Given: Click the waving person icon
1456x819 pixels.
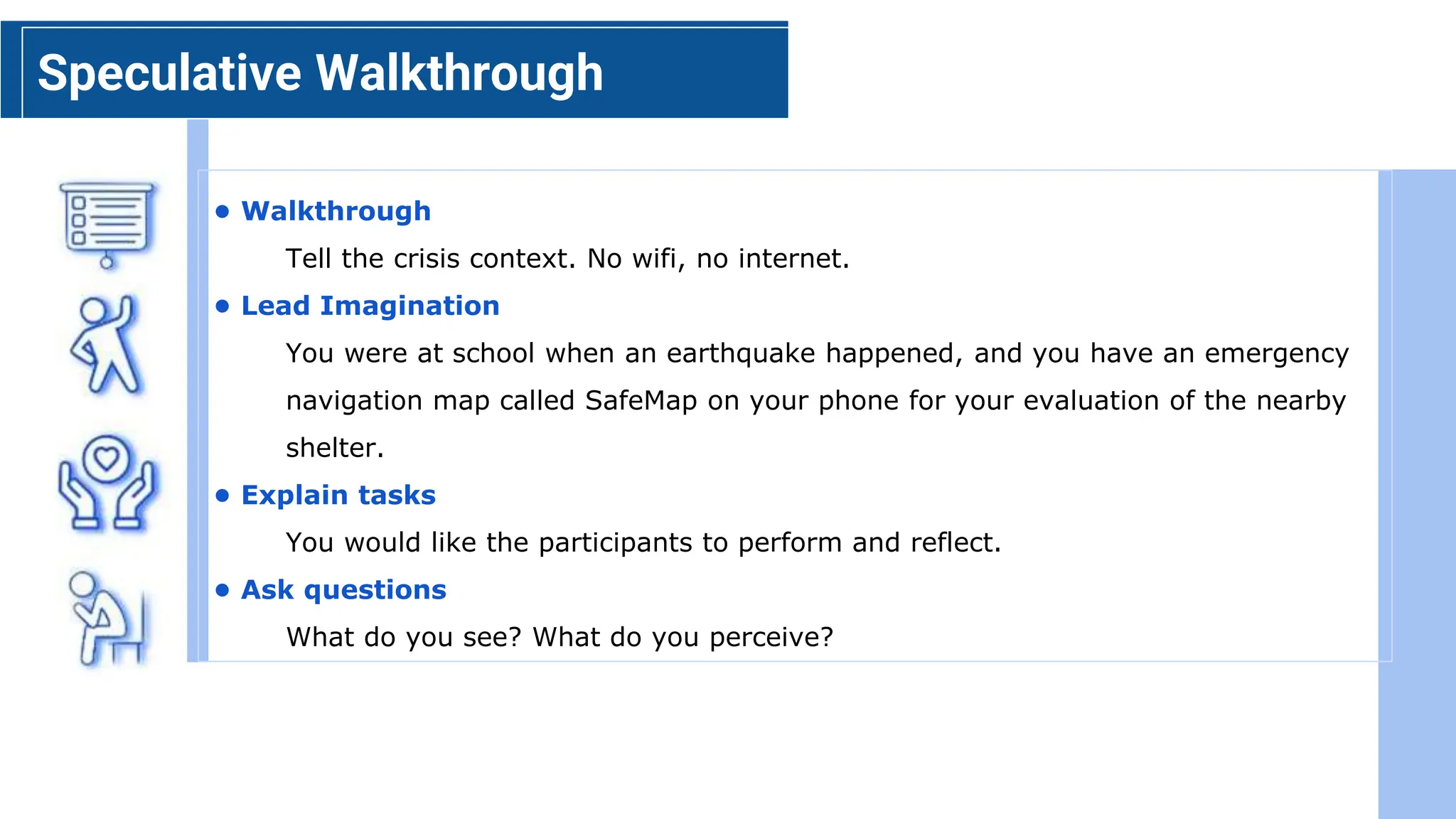Looking at the screenshot, I should pyautogui.click(x=107, y=346).
